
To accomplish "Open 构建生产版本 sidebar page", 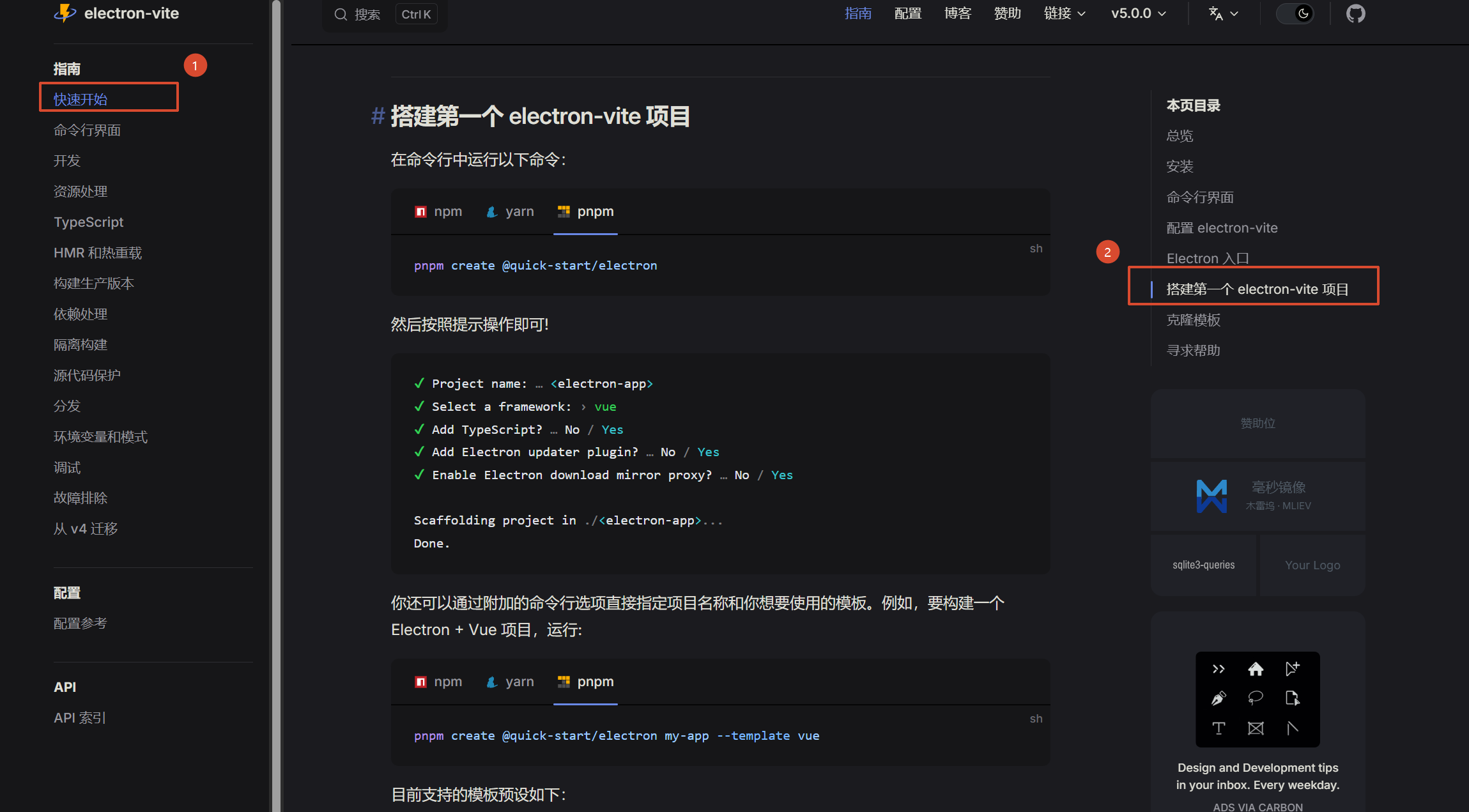I will coord(94,284).
